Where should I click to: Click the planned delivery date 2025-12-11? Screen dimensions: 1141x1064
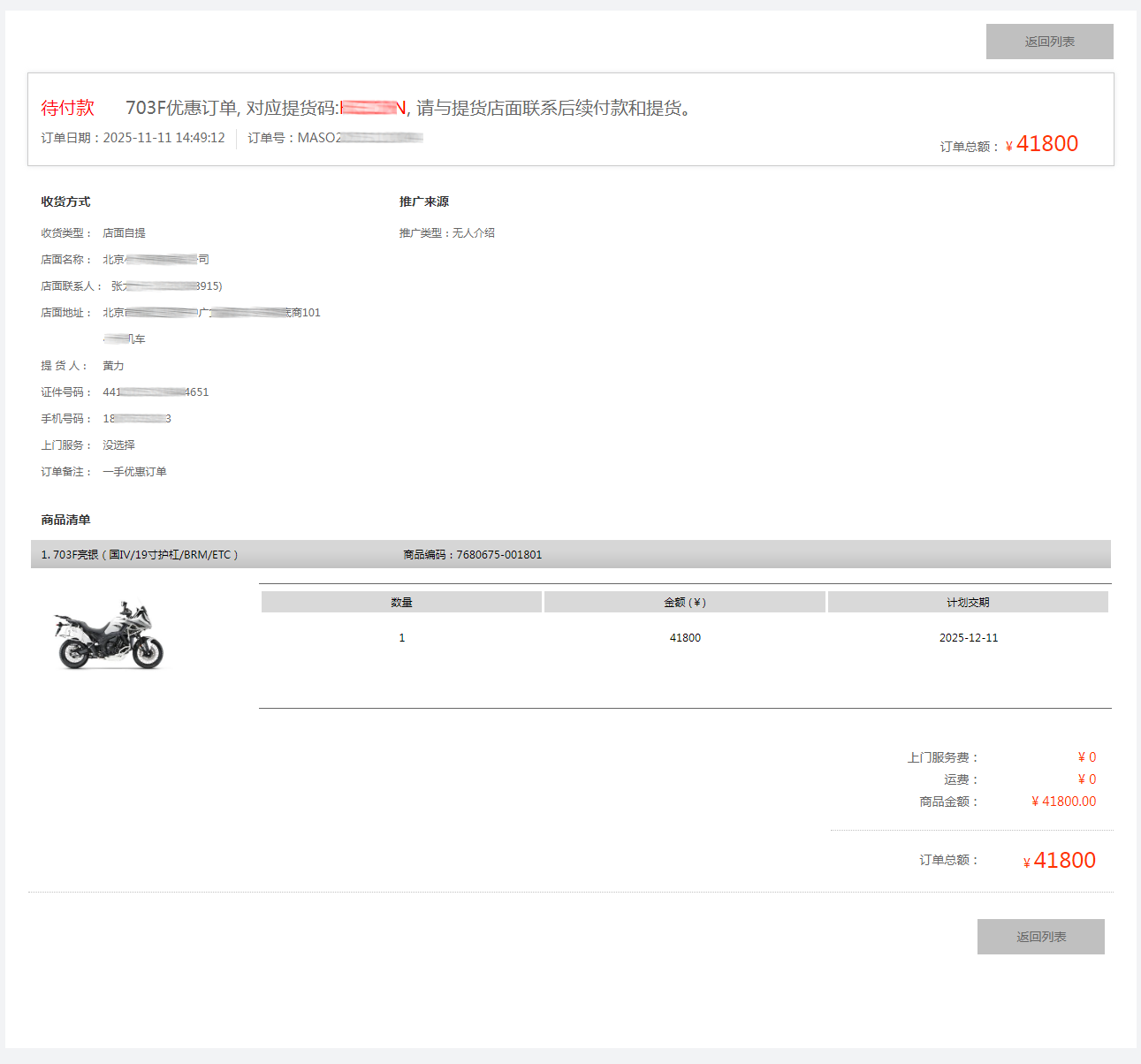(x=969, y=638)
